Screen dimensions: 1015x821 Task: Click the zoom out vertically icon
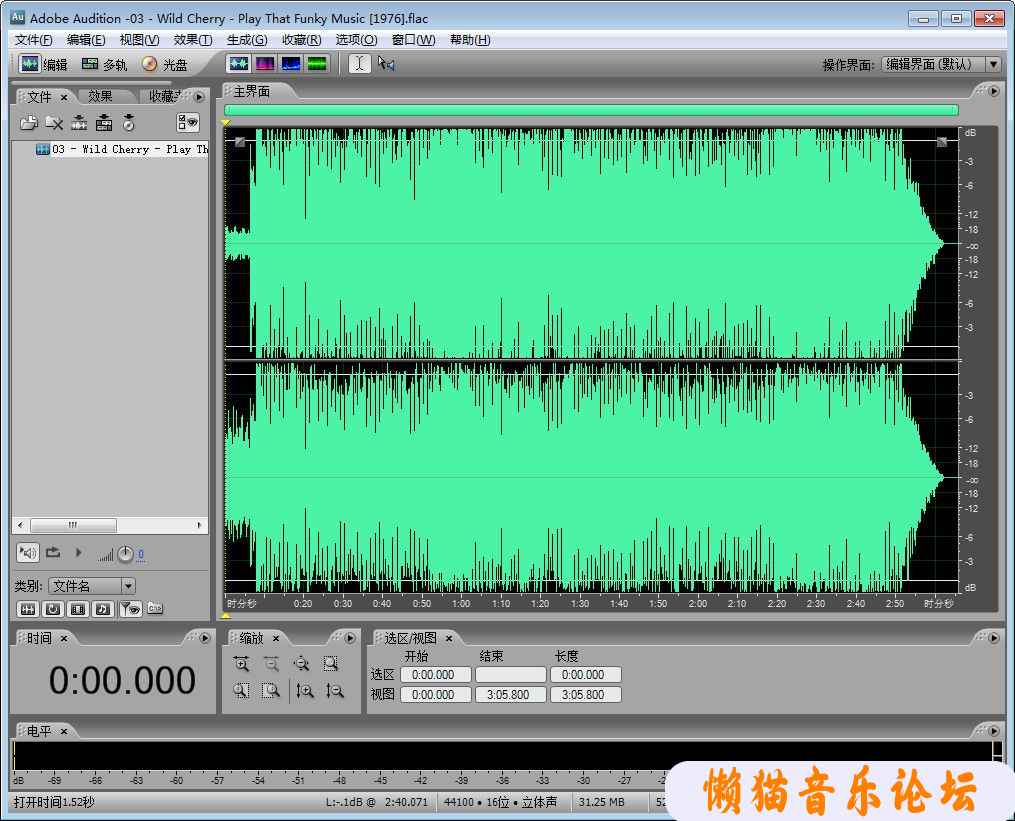(x=335, y=691)
